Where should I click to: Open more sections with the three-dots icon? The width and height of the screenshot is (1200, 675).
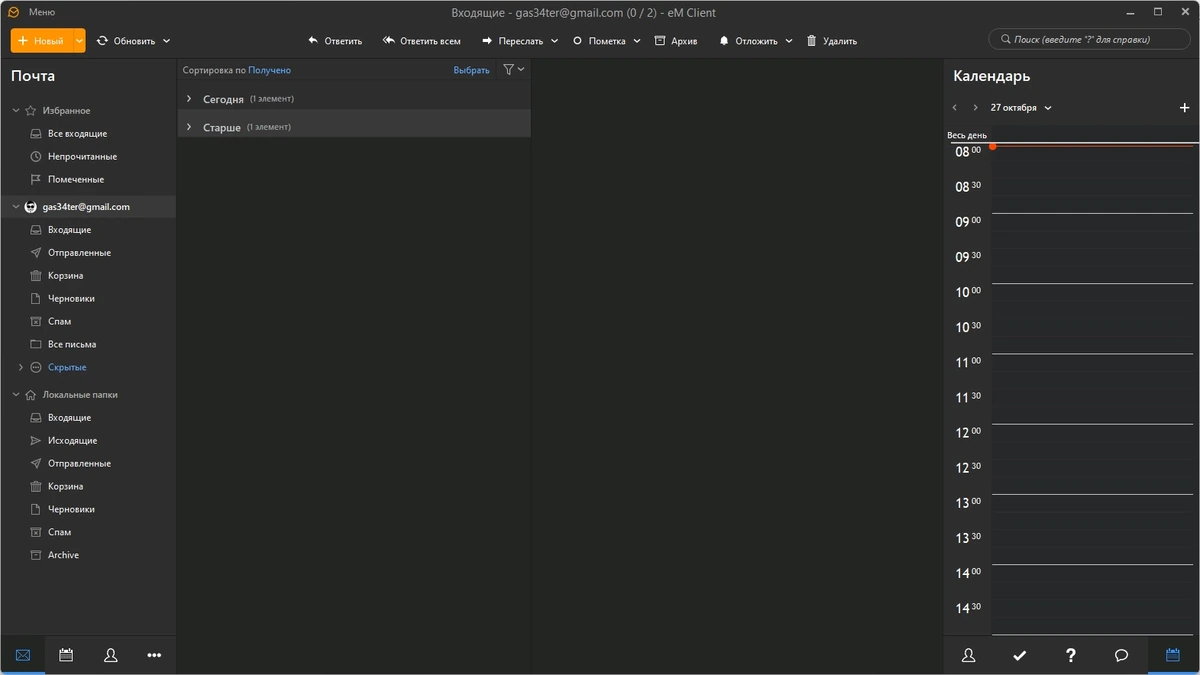(x=154, y=655)
